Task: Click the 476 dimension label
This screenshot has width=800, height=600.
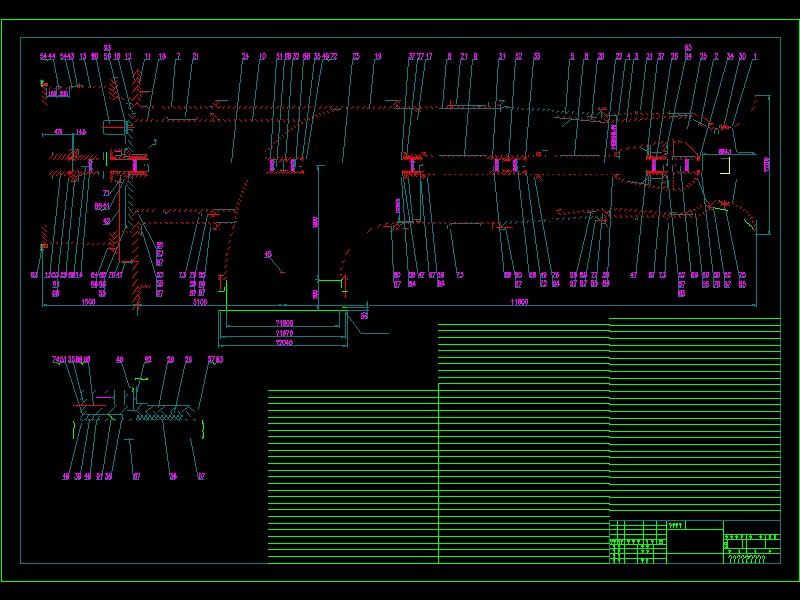Action: click(x=58, y=132)
